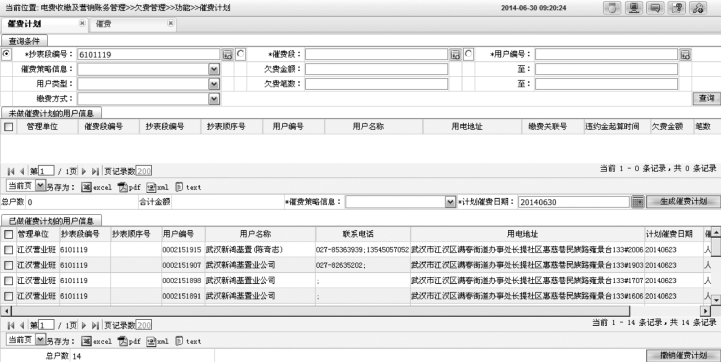
Task: Open lookup icon beside 用户编号 field
Action: (x=685, y=54)
